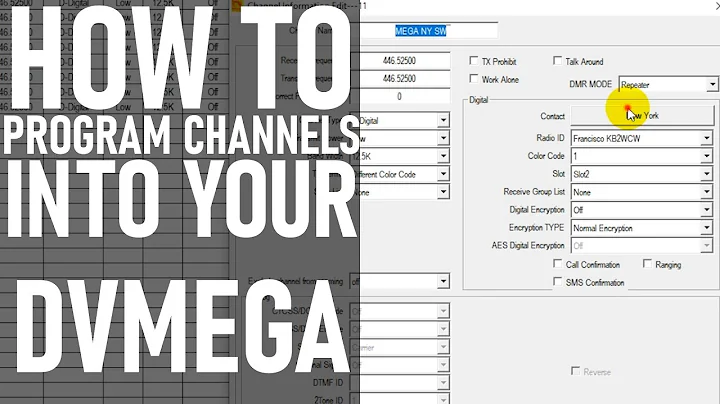Open the Different Color Code dropdown

[x=399, y=174]
